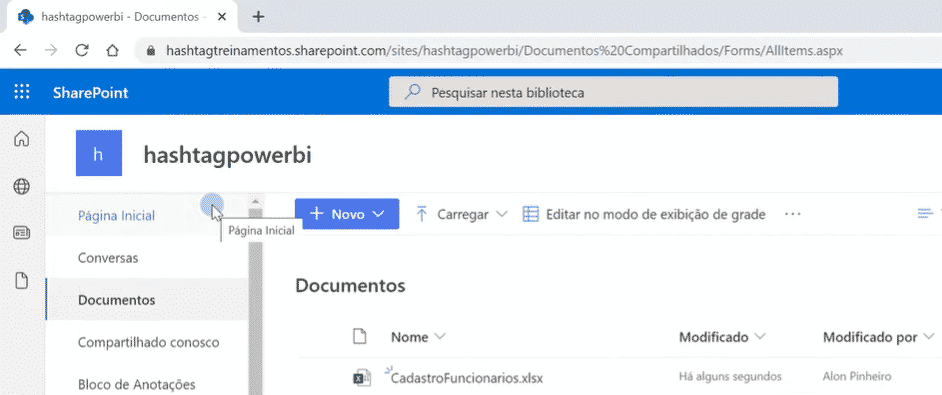Image resolution: width=942 pixels, height=395 pixels.
Task: Open a new browser tab with the plus icon
Action: coord(258,17)
